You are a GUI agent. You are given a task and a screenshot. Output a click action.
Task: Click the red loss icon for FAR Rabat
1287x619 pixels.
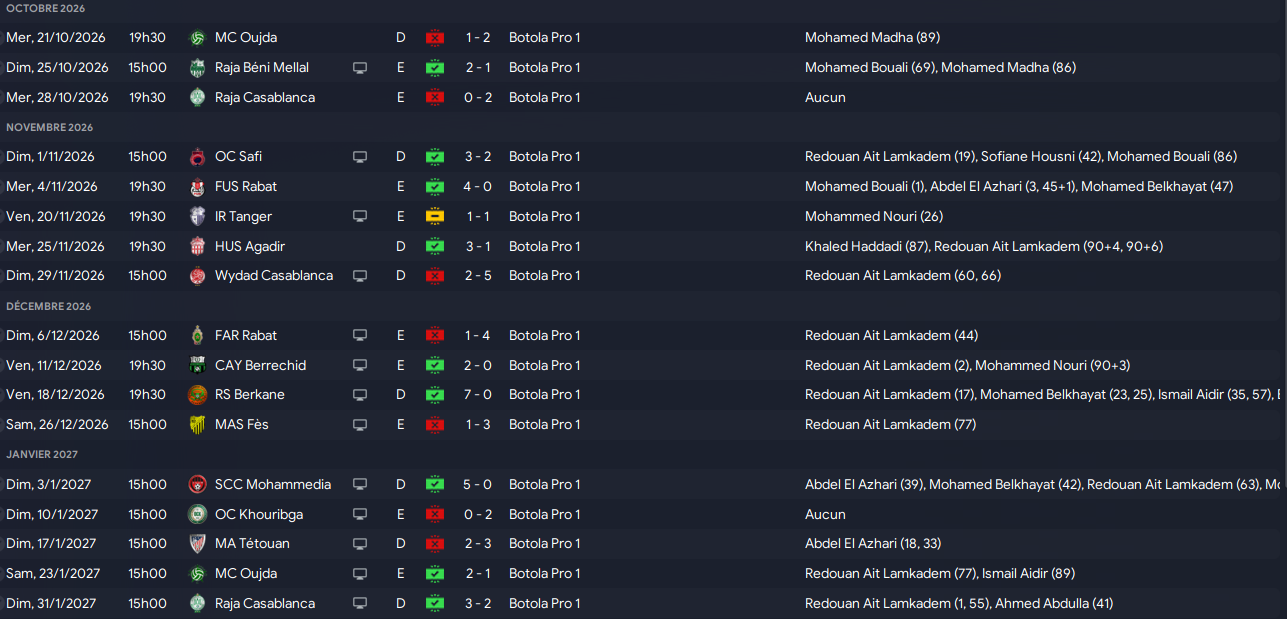434,336
